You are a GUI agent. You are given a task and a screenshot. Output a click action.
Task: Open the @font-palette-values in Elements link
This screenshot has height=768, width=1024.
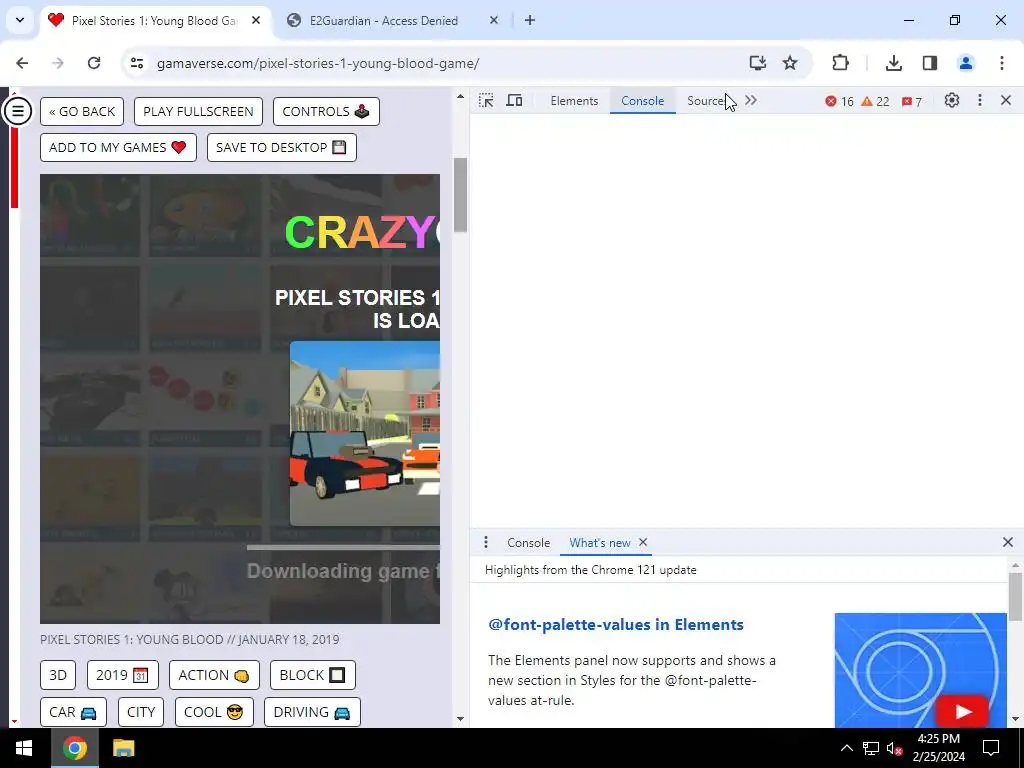[x=616, y=624]
